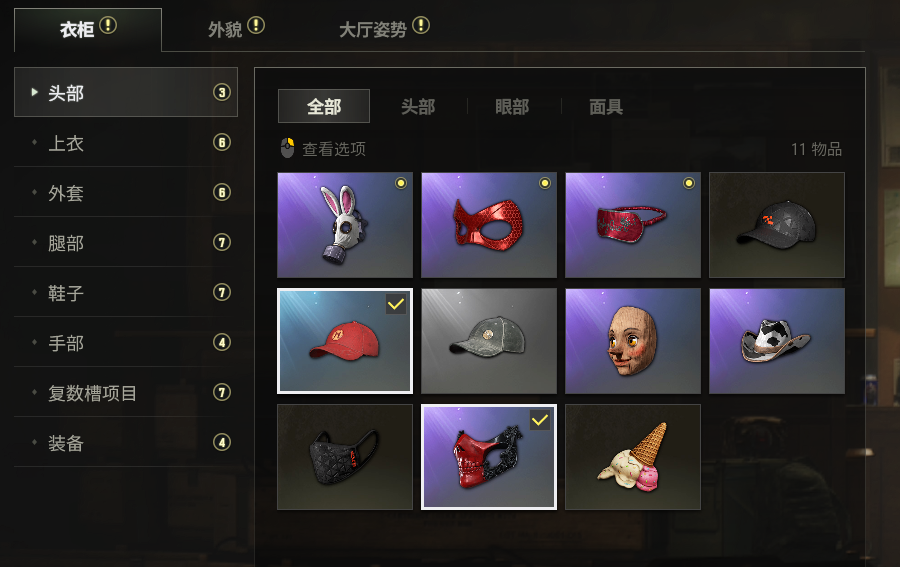Select the red masquerade eye mask

point(488,225)
